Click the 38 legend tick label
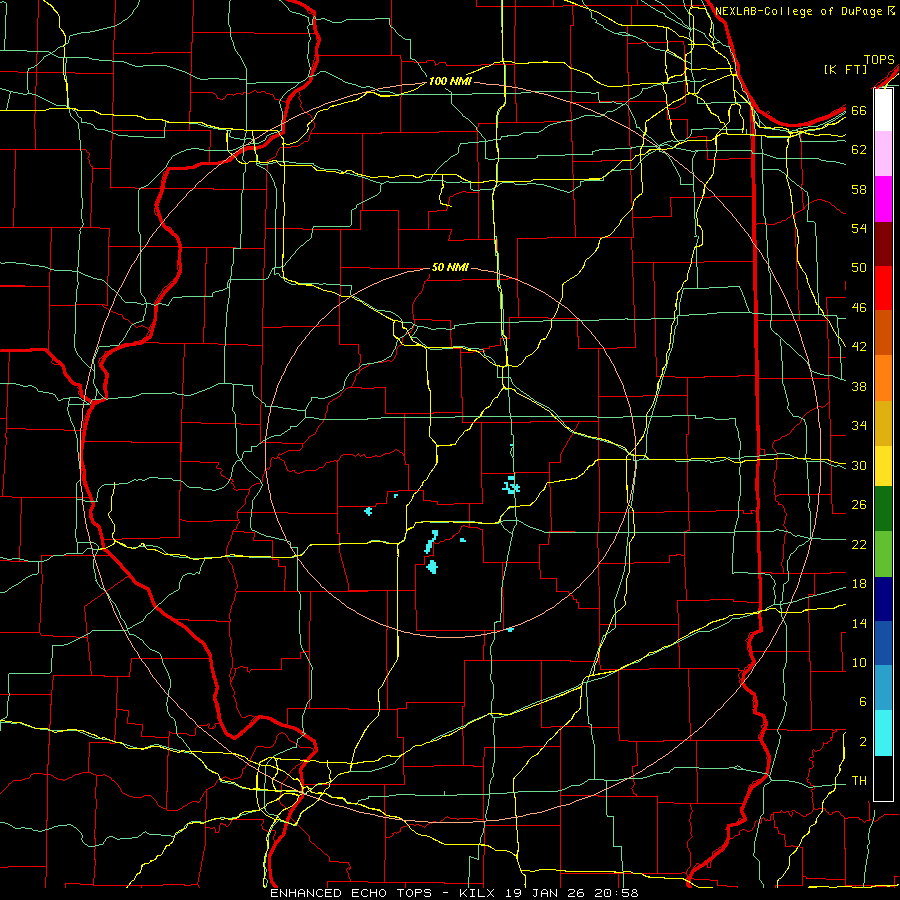Screen dimensions: 900x900 click(x=859, y=386)
